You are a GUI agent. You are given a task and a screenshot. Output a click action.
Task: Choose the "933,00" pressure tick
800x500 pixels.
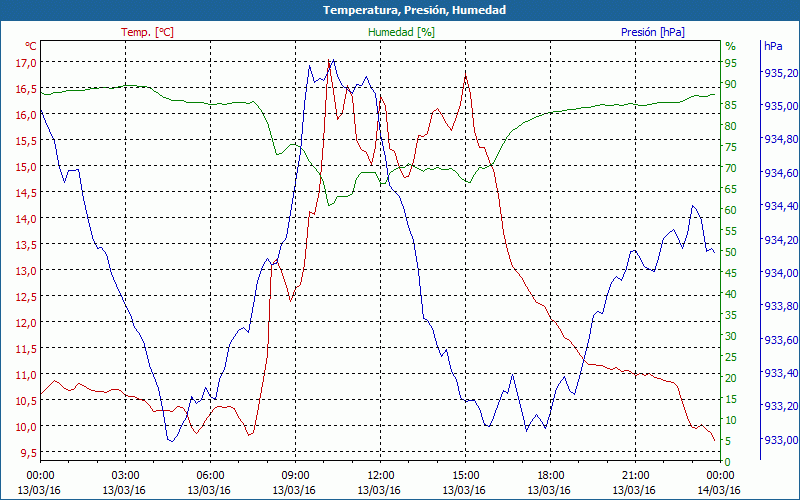click(x=781, y=440)
